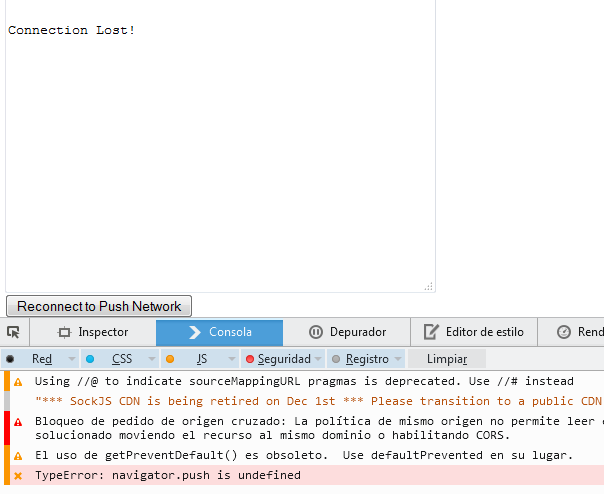The image size is (604, 494).
Task: Click Limpiar to clear the console
Action: pos(446,359)
